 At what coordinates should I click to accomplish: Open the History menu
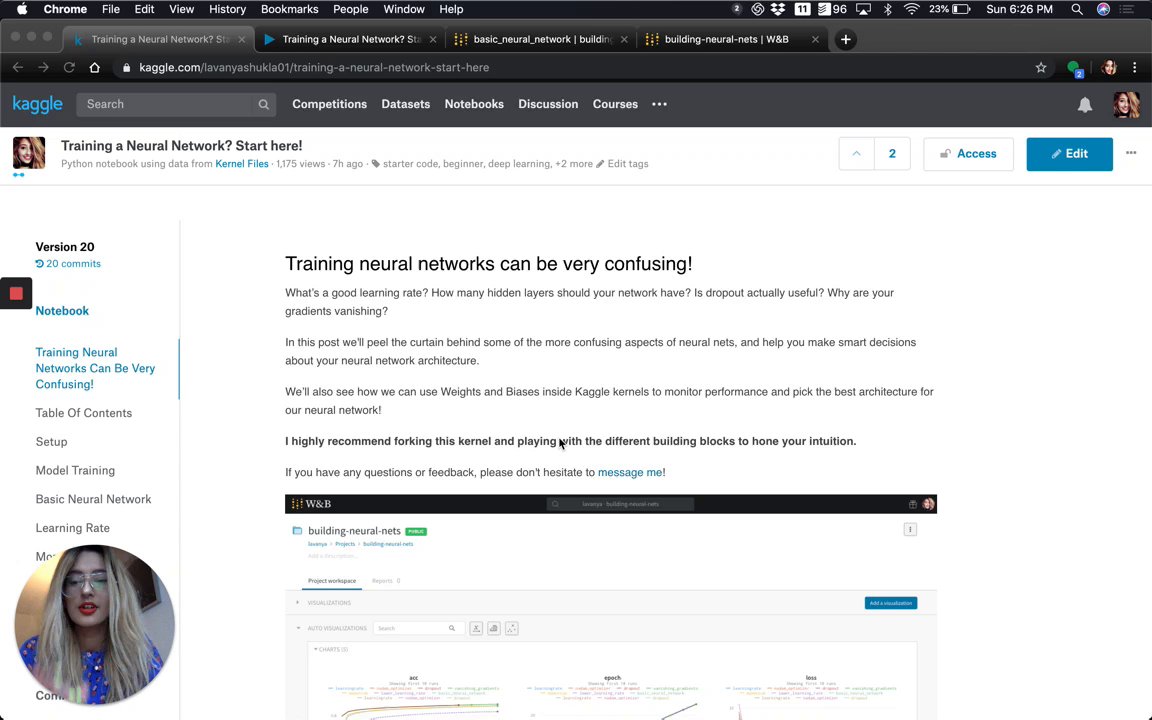[227, 10]
